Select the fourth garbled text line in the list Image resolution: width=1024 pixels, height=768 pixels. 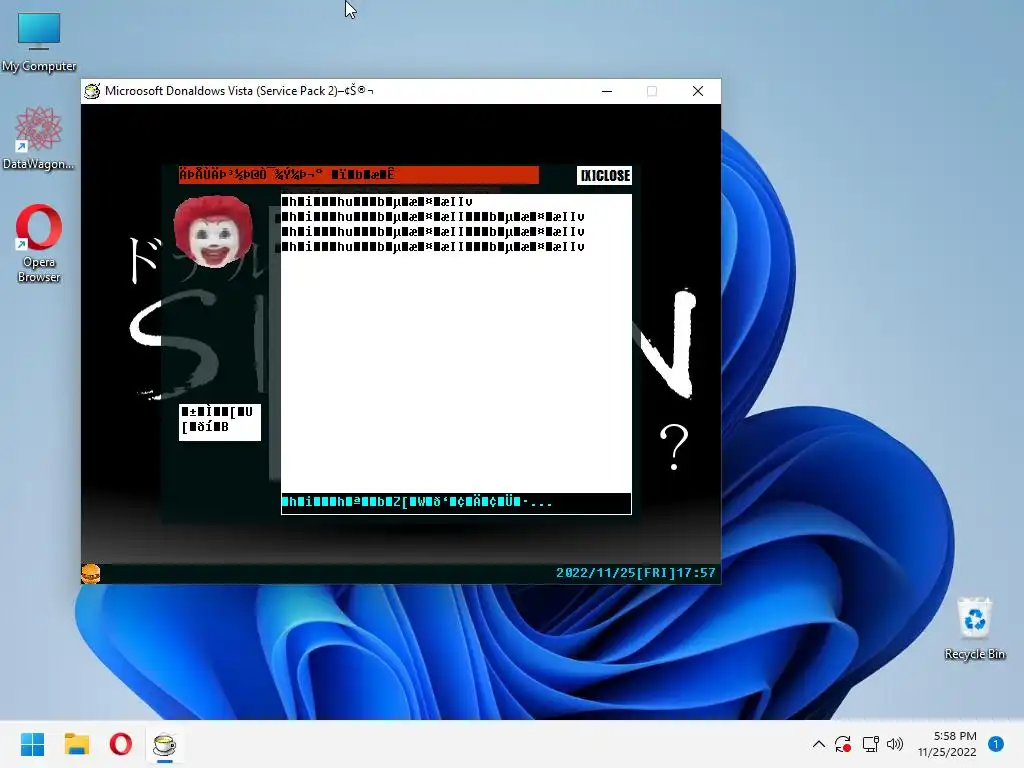(x=433, y=247)
